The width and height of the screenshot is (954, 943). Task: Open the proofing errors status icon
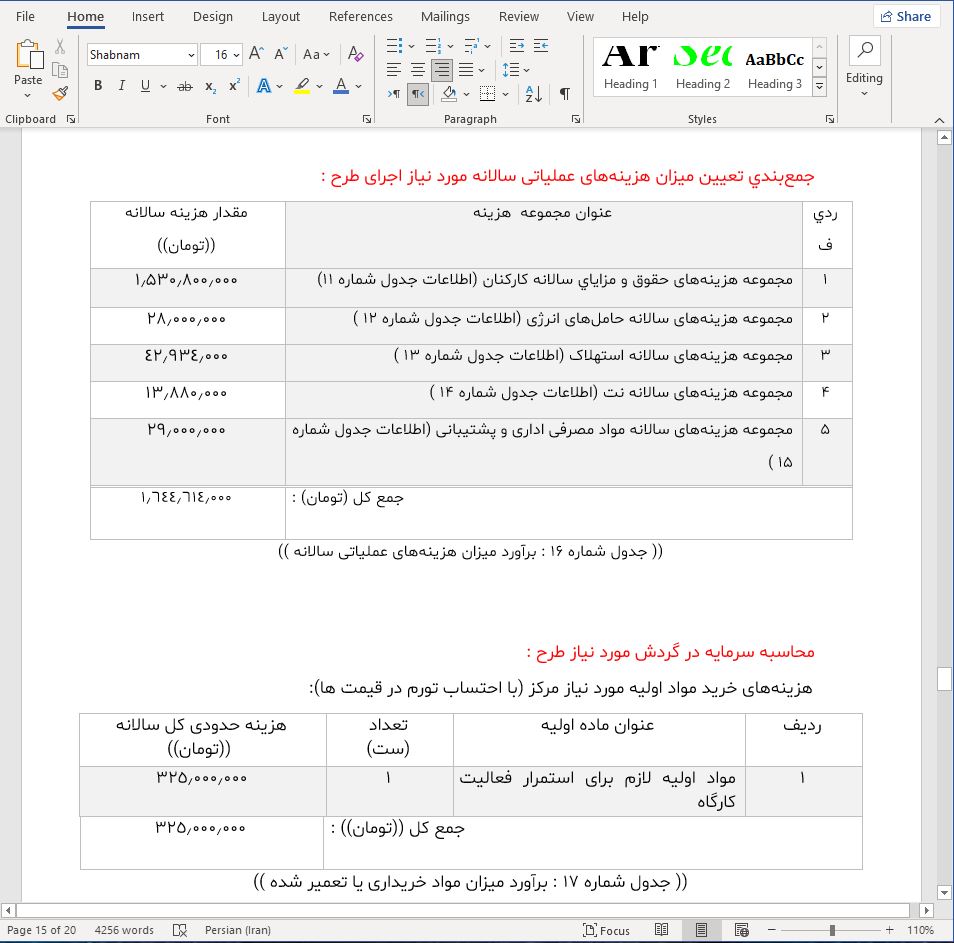click(x=179, y=930)
